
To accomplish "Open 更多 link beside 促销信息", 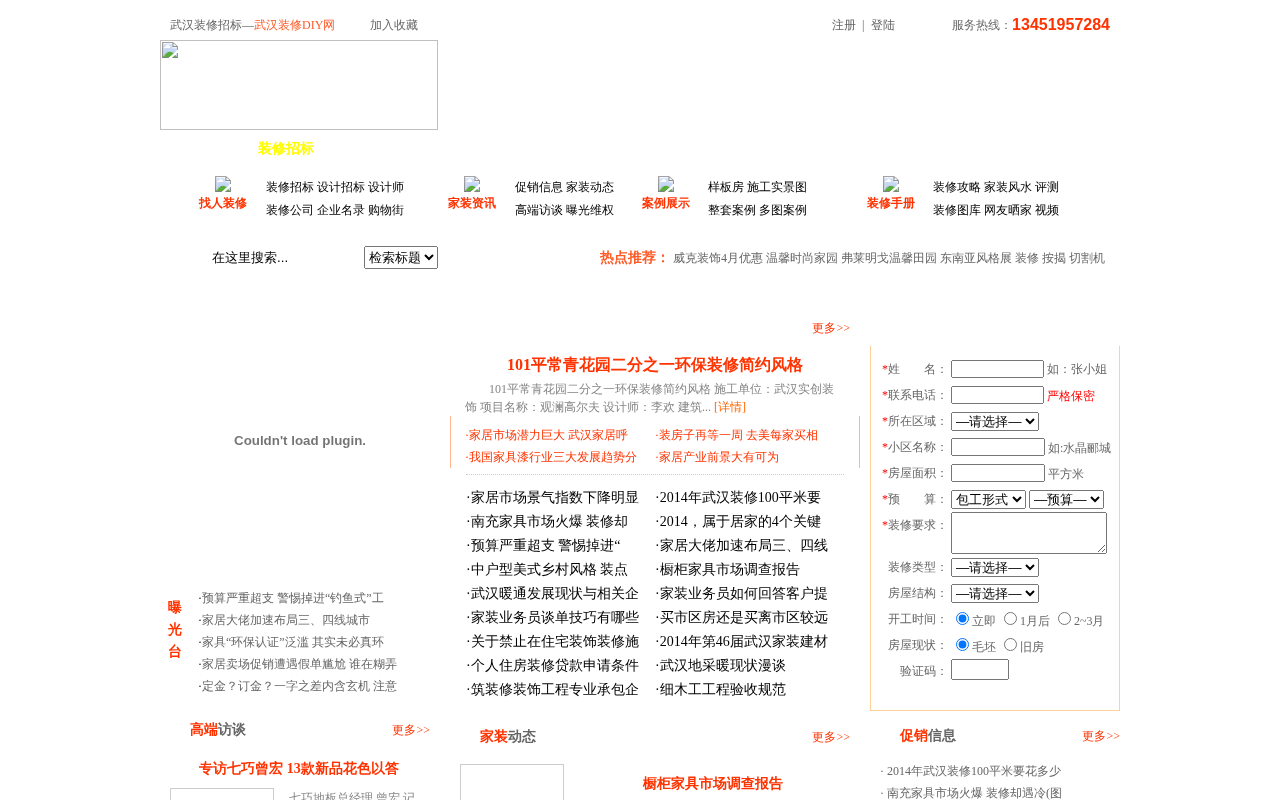I will tap(1101, 737).
